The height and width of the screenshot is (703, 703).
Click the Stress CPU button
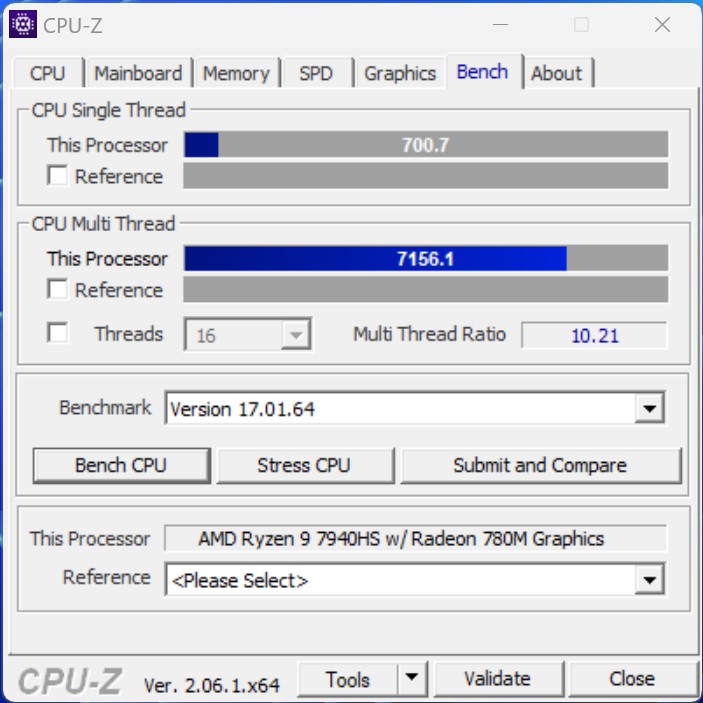(305, 465)
